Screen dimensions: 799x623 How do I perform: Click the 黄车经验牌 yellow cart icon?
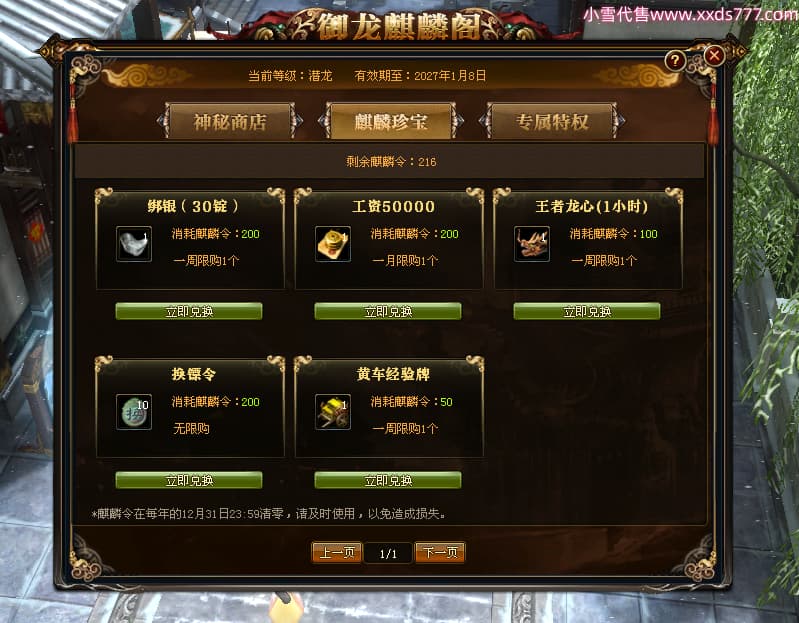coord(333,412)
